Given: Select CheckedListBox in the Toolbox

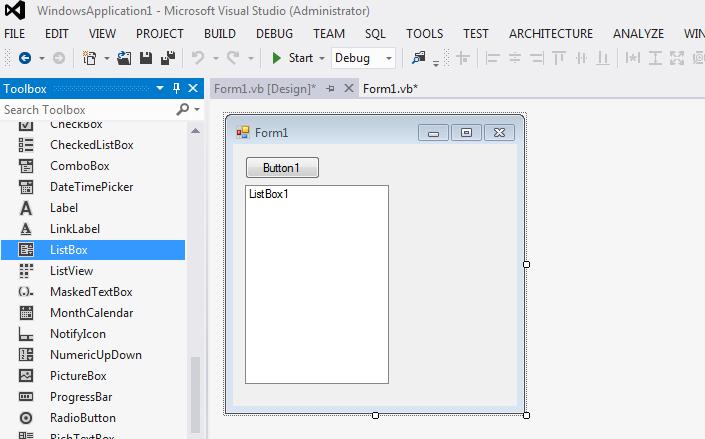Looking at the screenshot, I should click(x=93, y=145).
